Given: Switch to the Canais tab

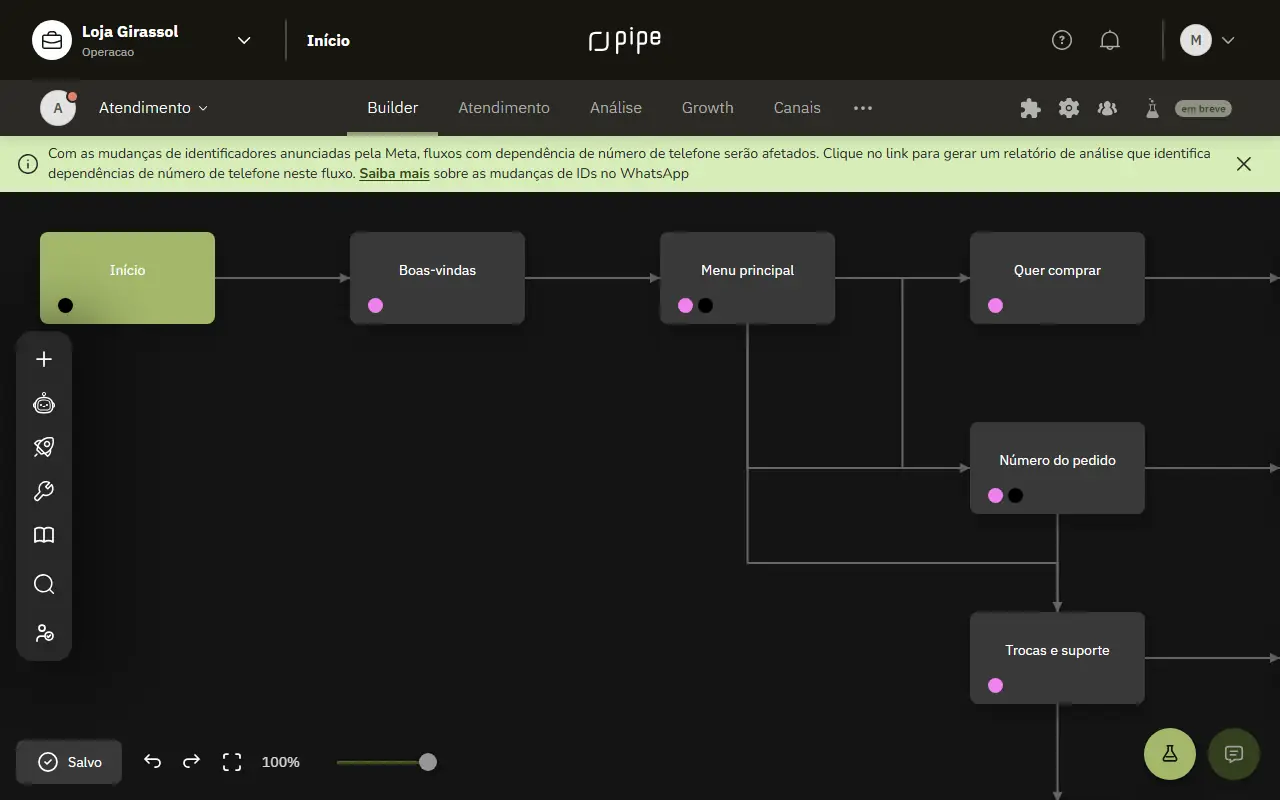Looking at the screenshot, I should [797, 108].
